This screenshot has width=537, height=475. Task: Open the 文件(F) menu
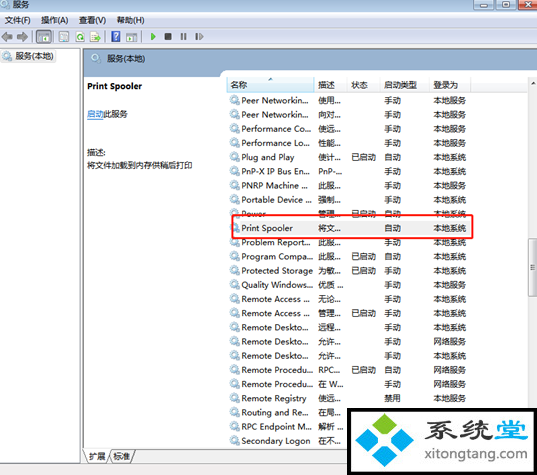[17, 20]
